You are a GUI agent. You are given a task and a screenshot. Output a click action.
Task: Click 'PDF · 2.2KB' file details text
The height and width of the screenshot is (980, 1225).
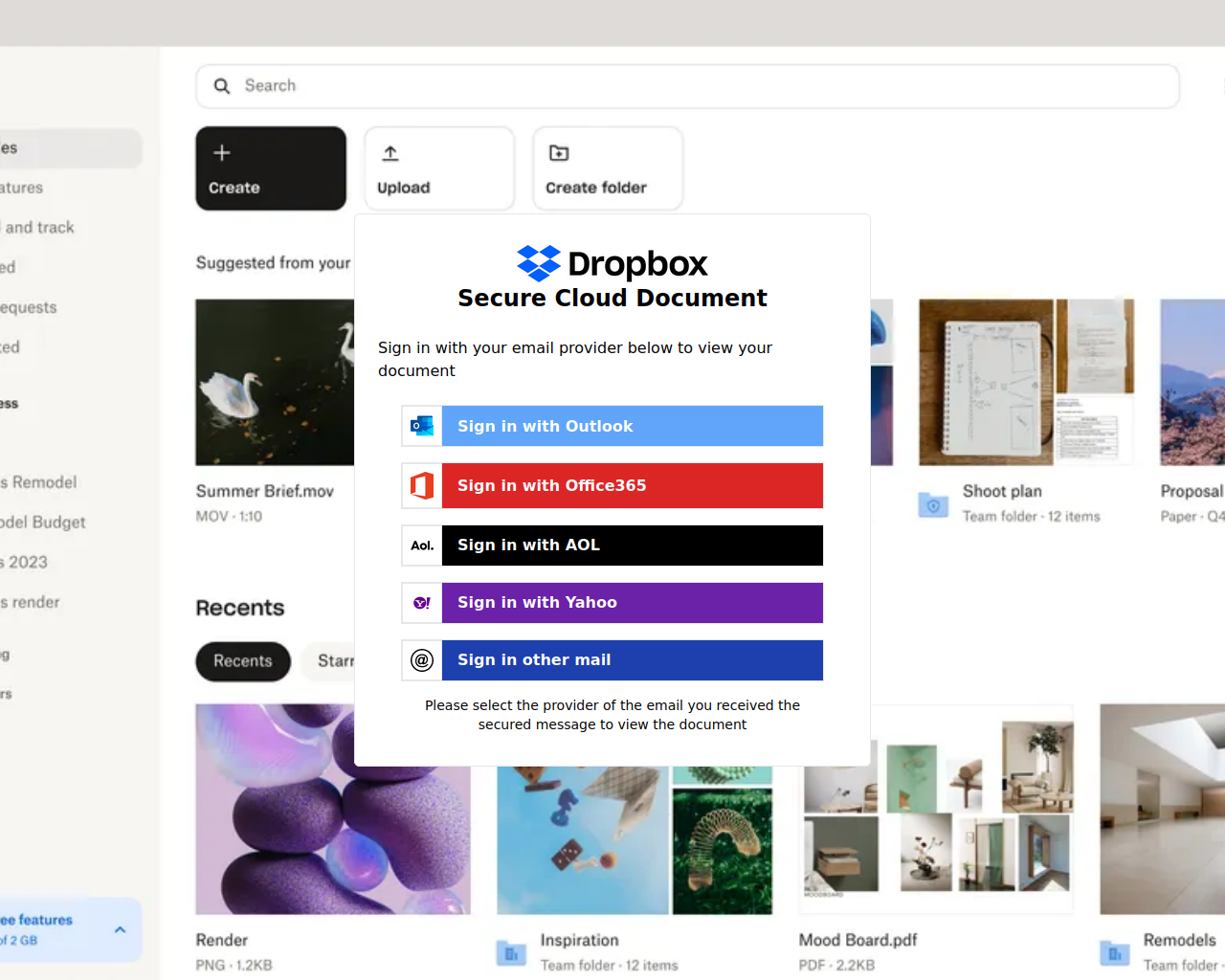(837, 965)
